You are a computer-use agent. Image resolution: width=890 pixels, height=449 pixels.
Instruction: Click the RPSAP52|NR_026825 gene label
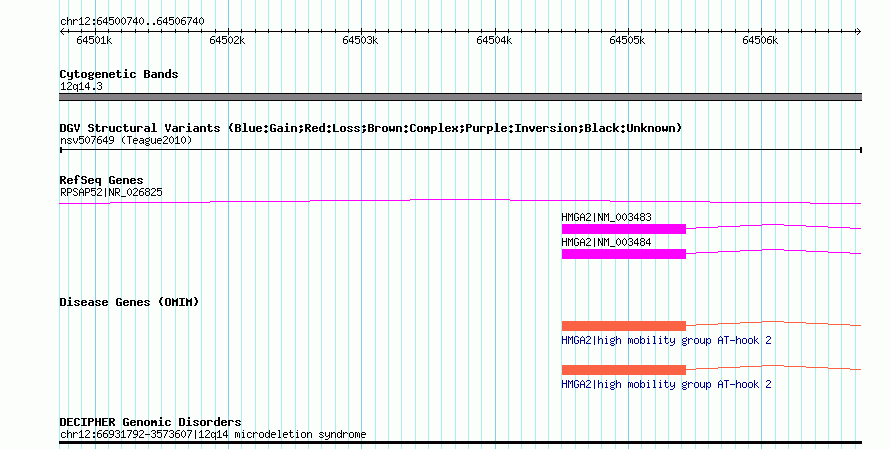tap(111, 192)
